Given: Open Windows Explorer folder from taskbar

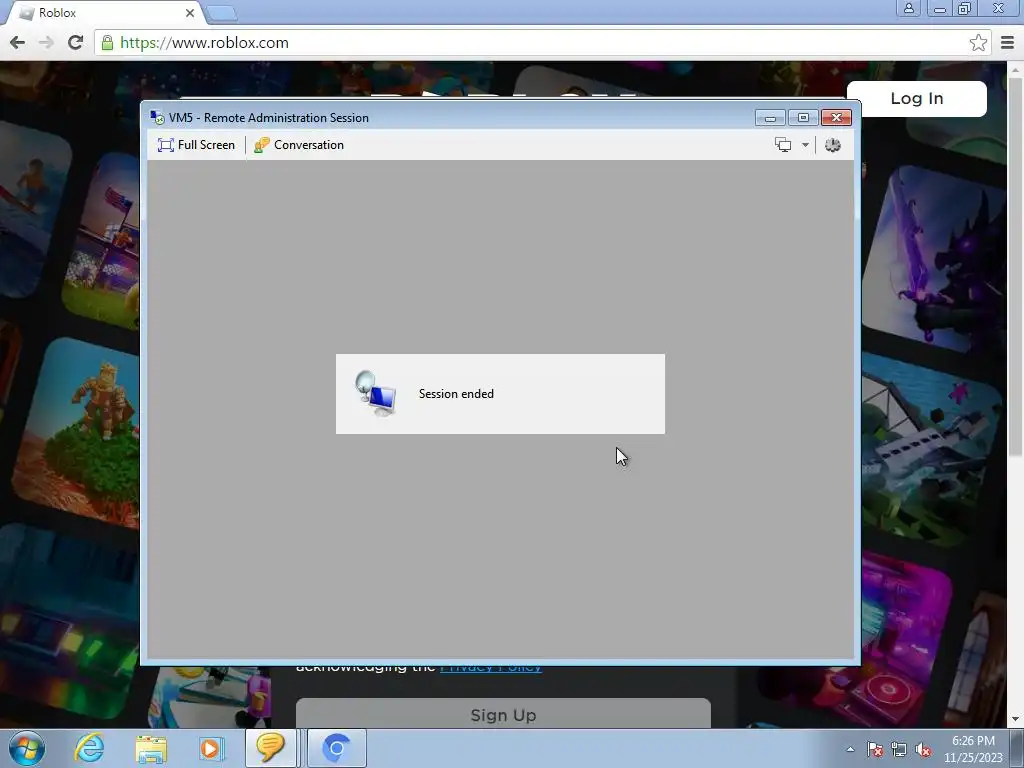Looking at the screenshot, I should [151, 748].
